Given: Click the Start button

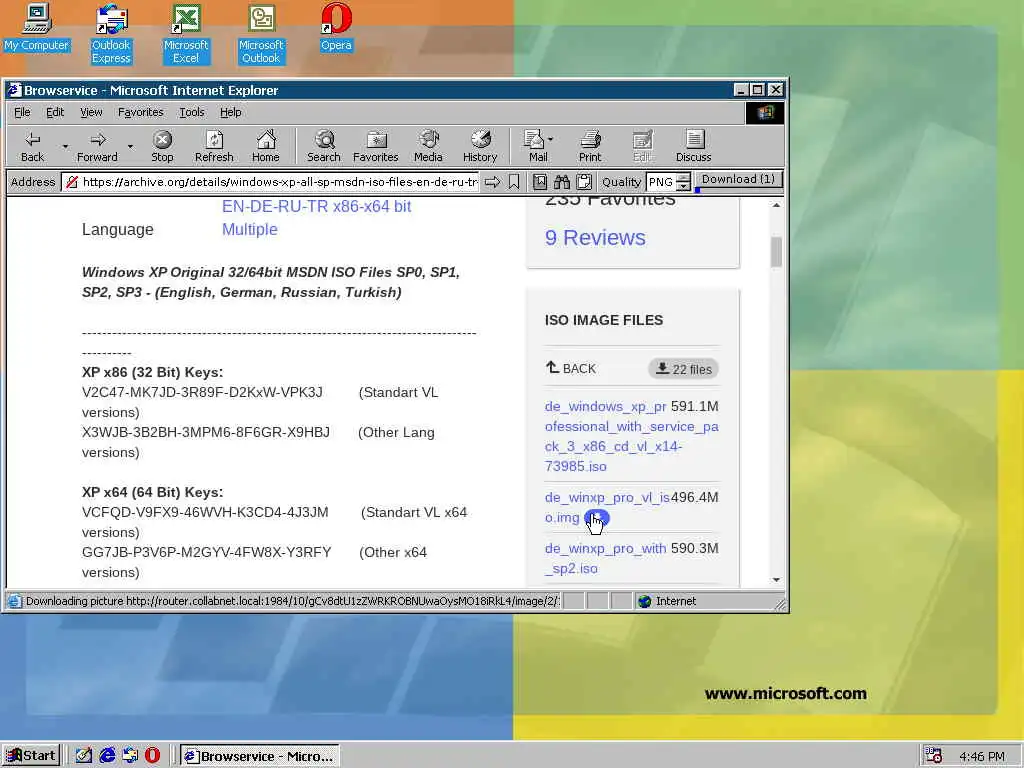Looking at the screenshot, I should point(31,756).
